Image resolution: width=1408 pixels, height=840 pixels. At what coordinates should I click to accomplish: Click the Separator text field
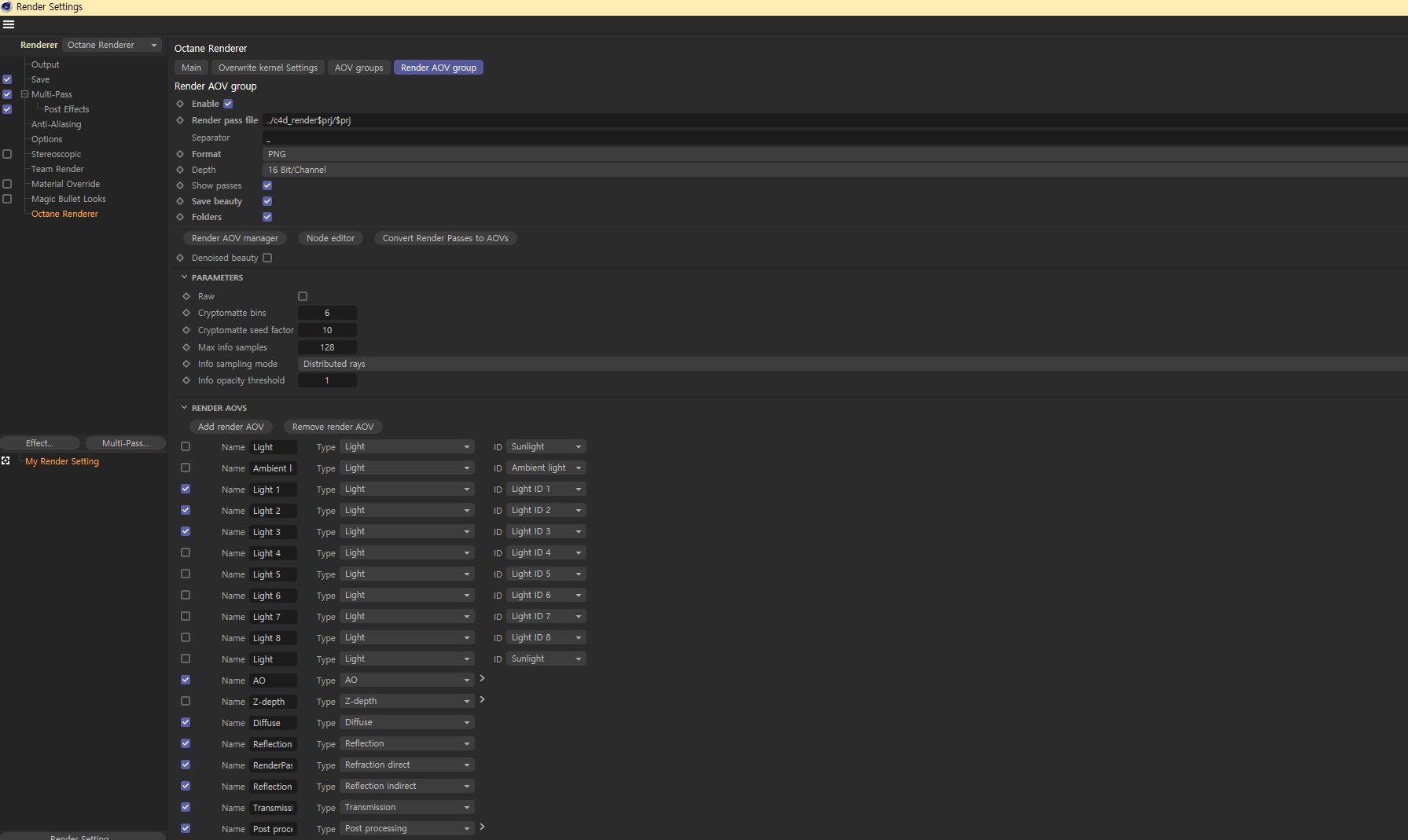point(835,138)
